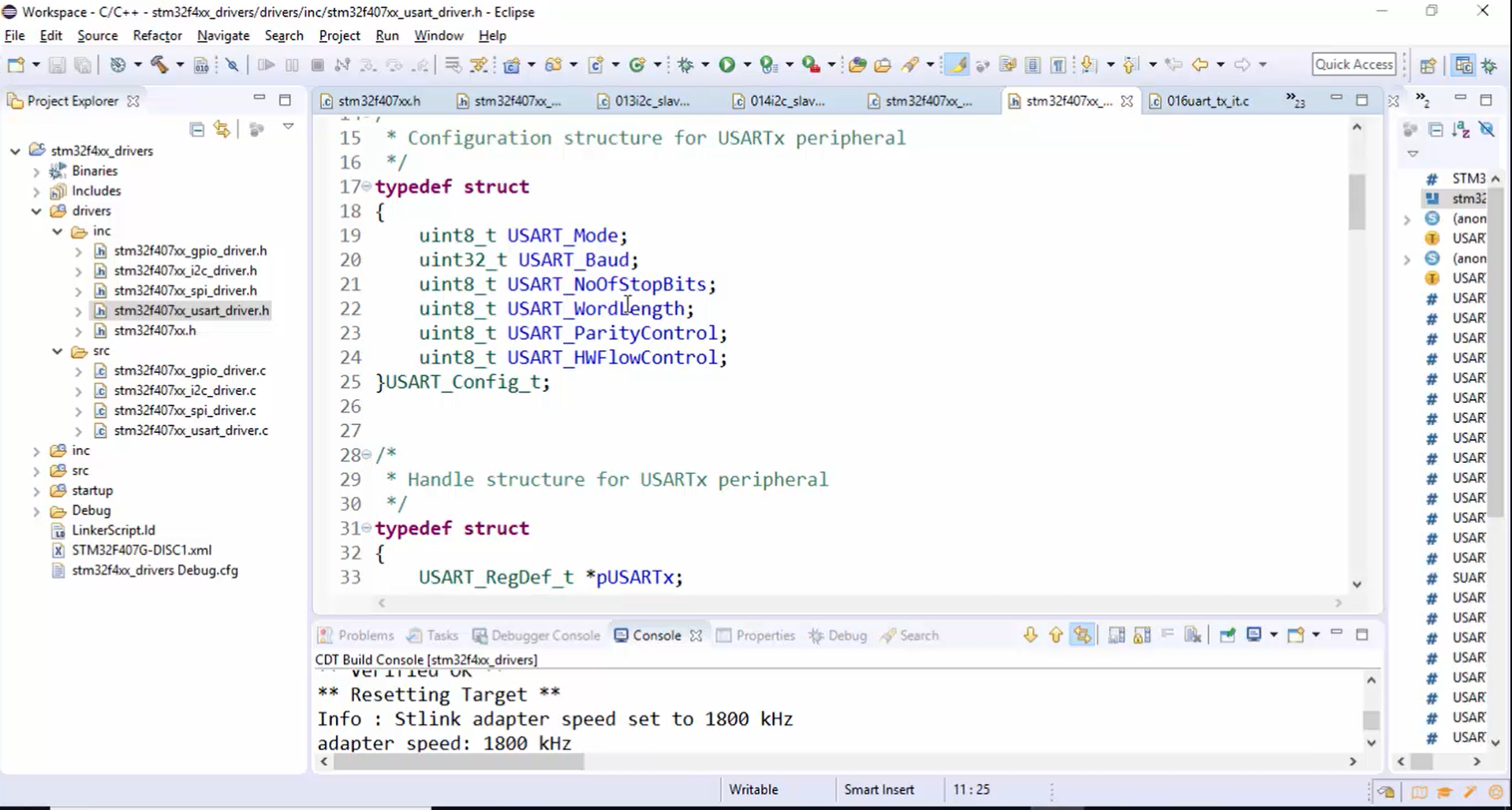Click Display Selected Console monitor icon
This screenshot has height=810, width=1512.
click(x=1253, y=635)
